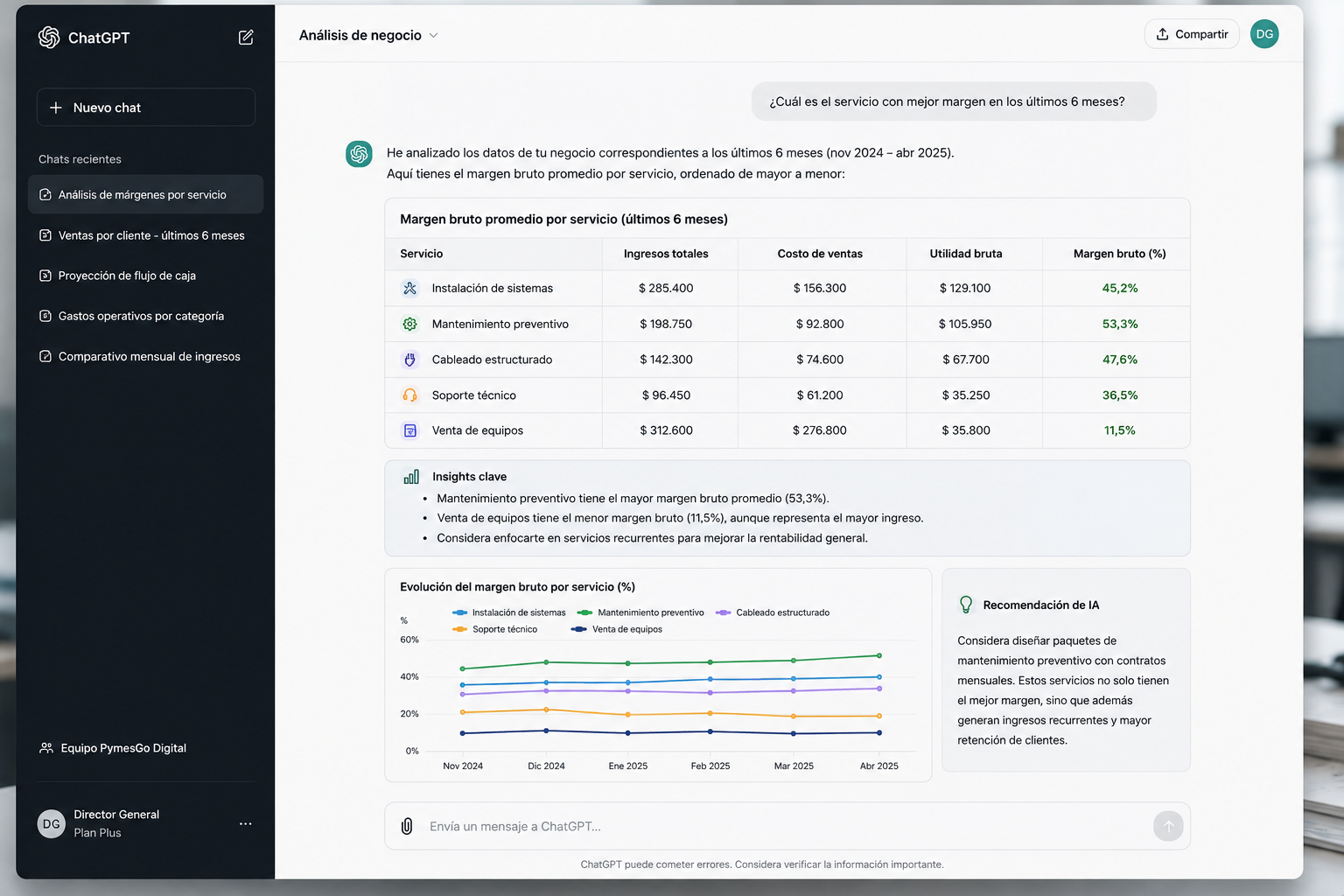Screen dimensions: 1344x896
Task: Click the Costo de ventas column header
Action: coord(820,254)
